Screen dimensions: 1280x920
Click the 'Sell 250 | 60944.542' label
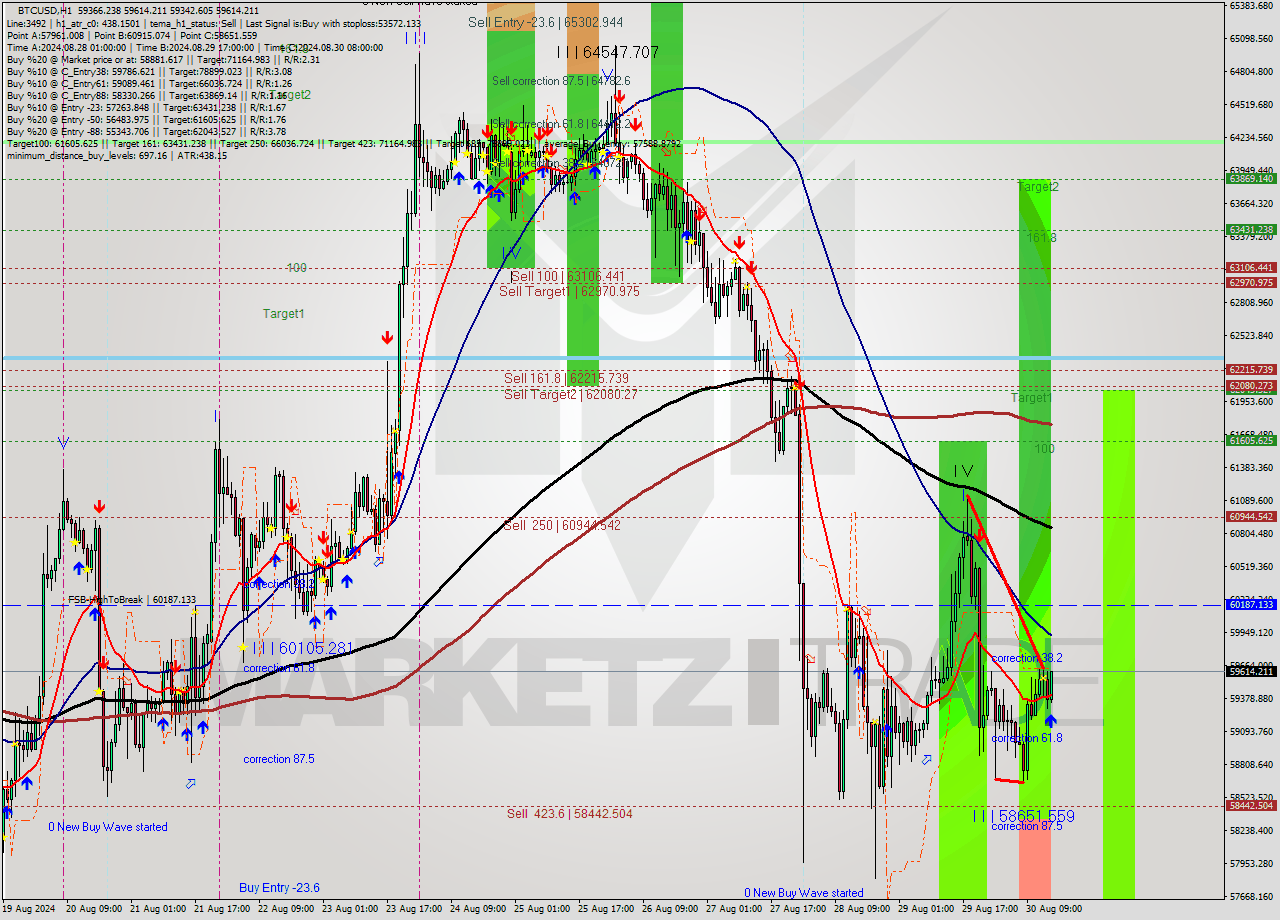pos(563,525)
